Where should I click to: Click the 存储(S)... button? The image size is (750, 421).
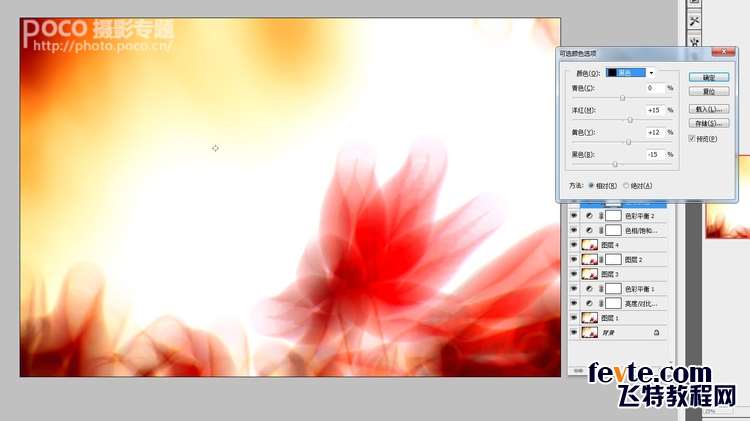click(x=709, y=123)
